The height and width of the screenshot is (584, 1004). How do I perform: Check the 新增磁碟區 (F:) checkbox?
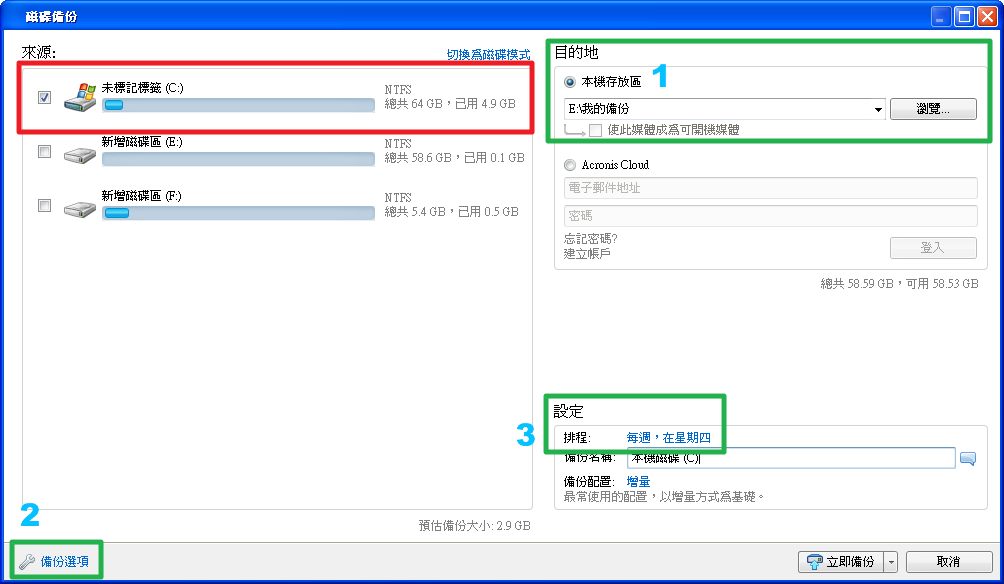click(44, 206)
